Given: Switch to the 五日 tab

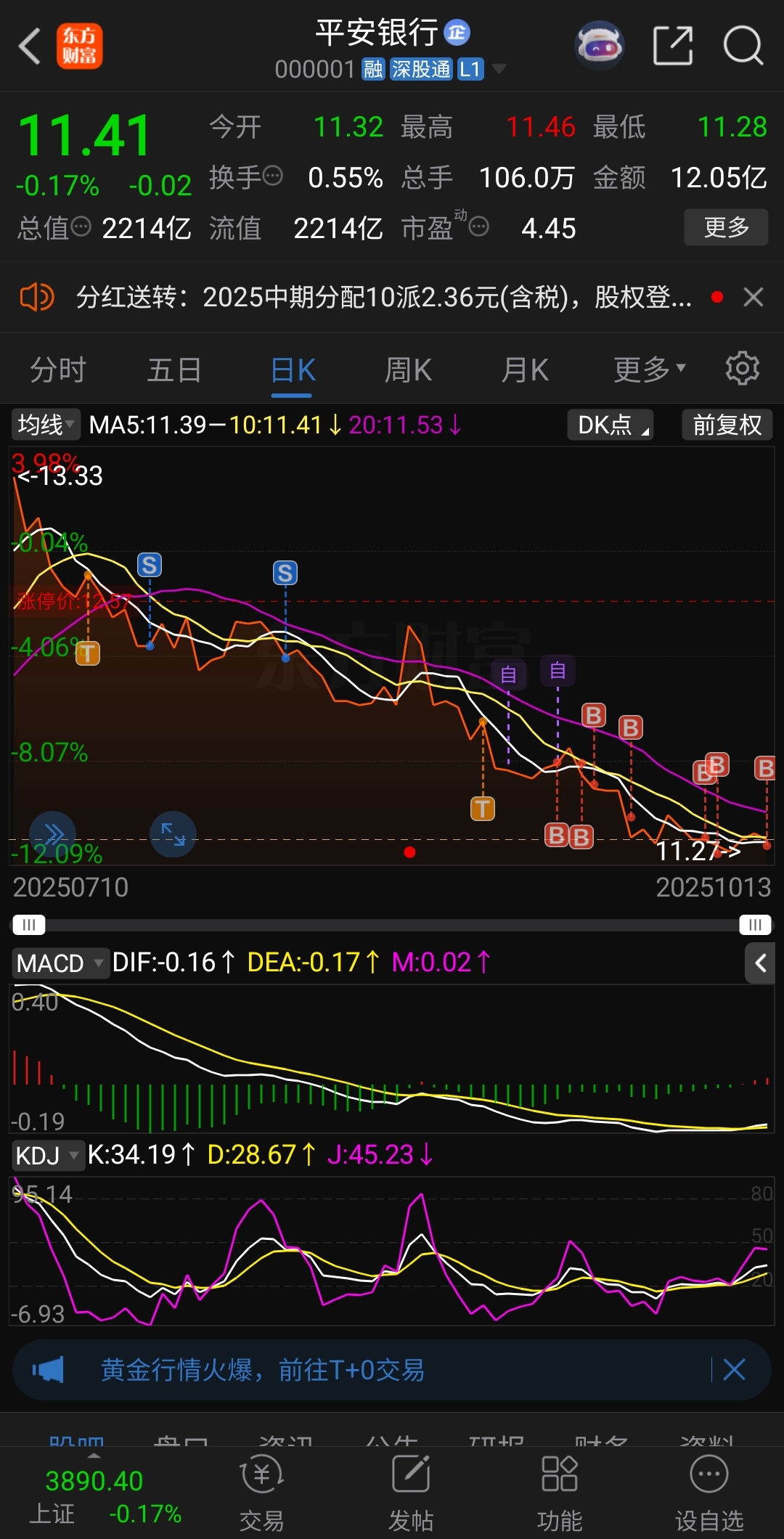Looking at the screenshot, I should point(174,370).
